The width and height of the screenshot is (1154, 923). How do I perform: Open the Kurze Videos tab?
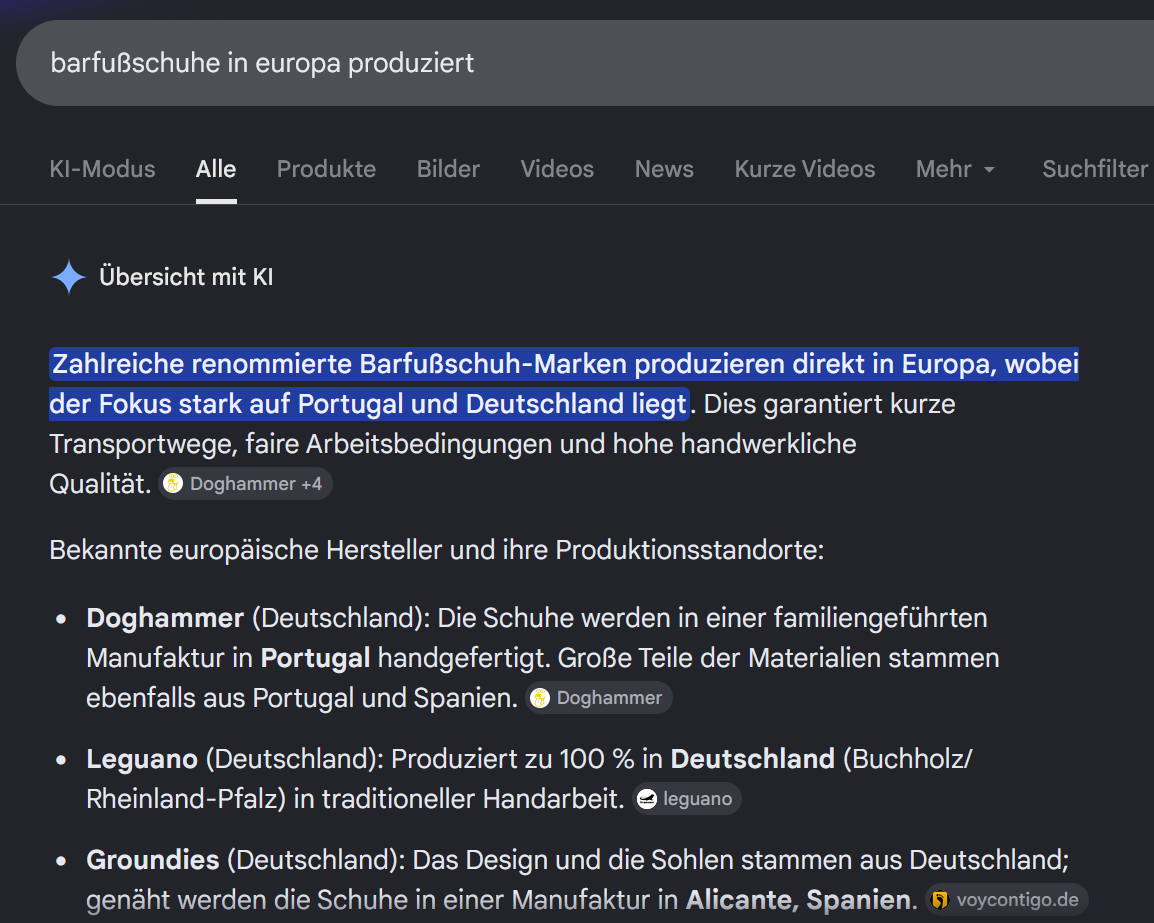click(x=804, y=169)
